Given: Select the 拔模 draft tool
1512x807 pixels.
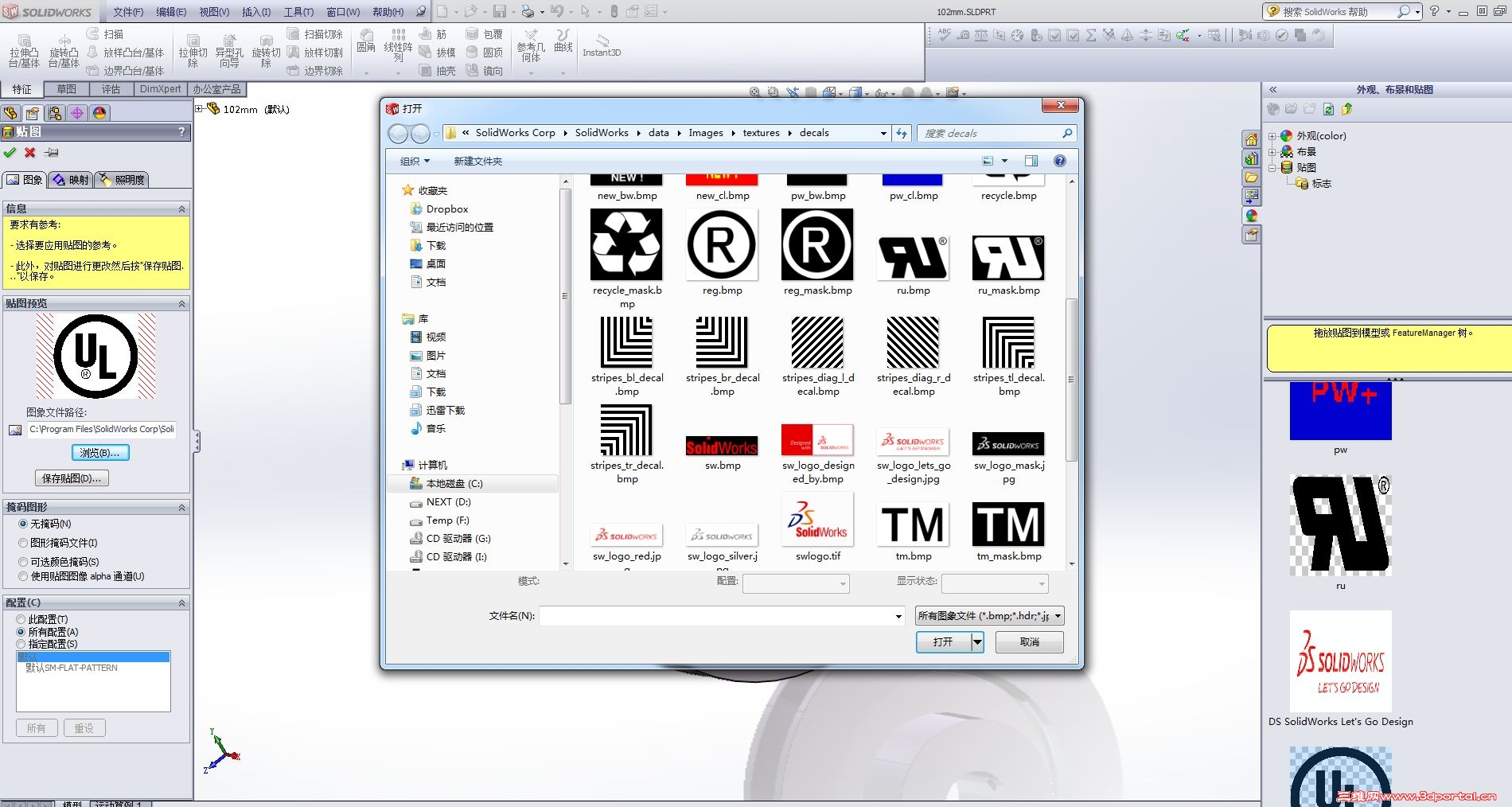Looking at the screenshot, I should [x=437, y=53].
